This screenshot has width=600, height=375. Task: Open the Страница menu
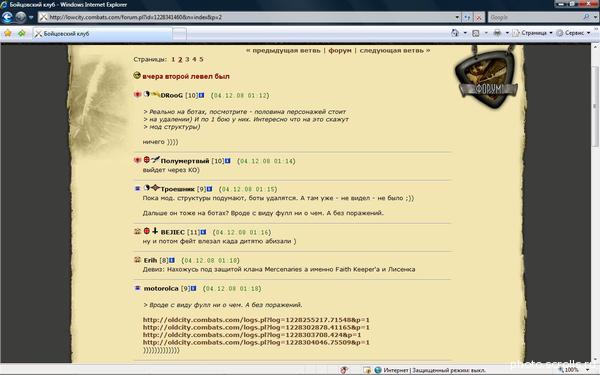click(532, 33)
